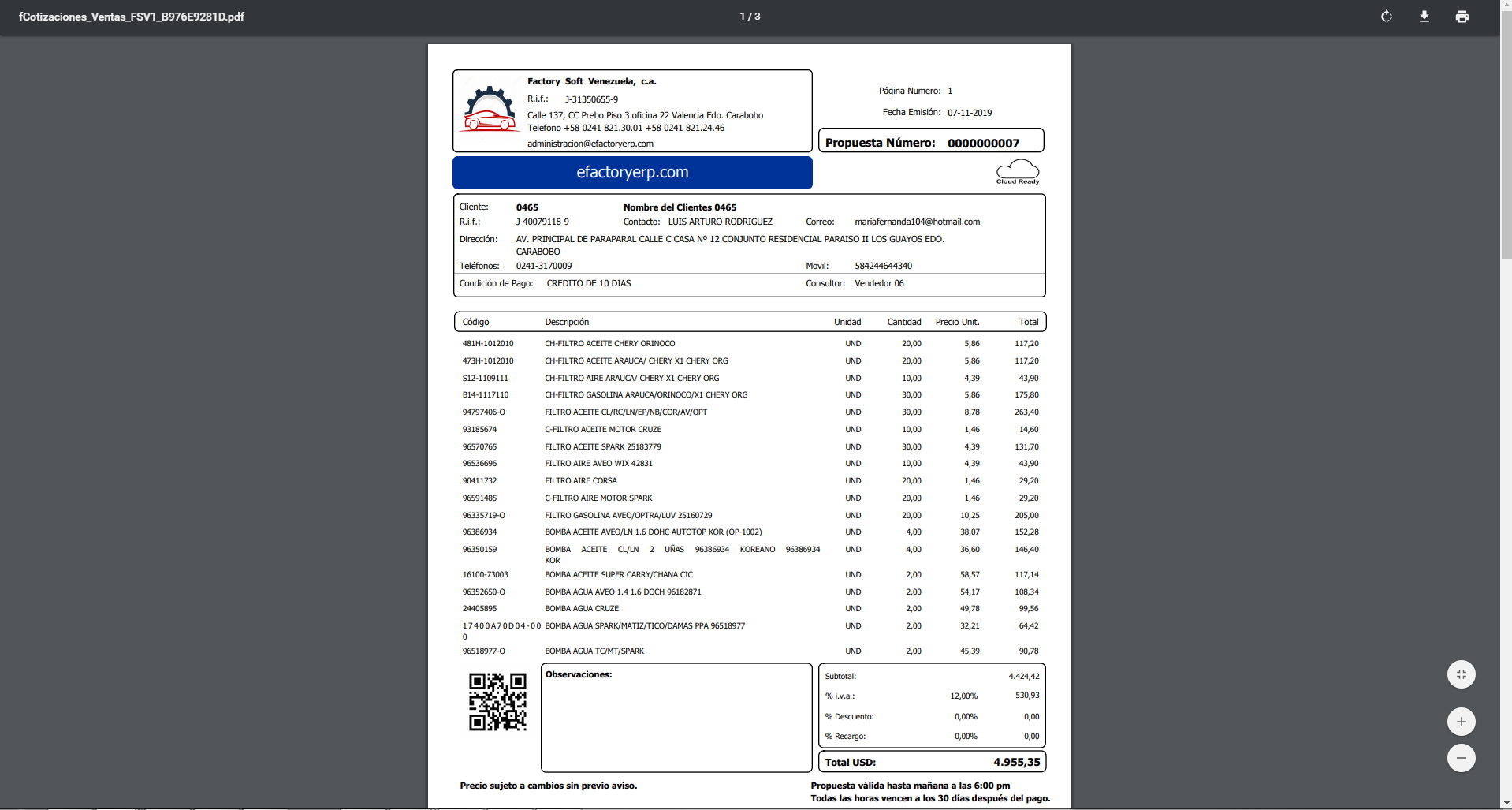Viewport: 1512px width, 810px height.
Task: Click item code 473H-1012010
Action: [488, 361]
